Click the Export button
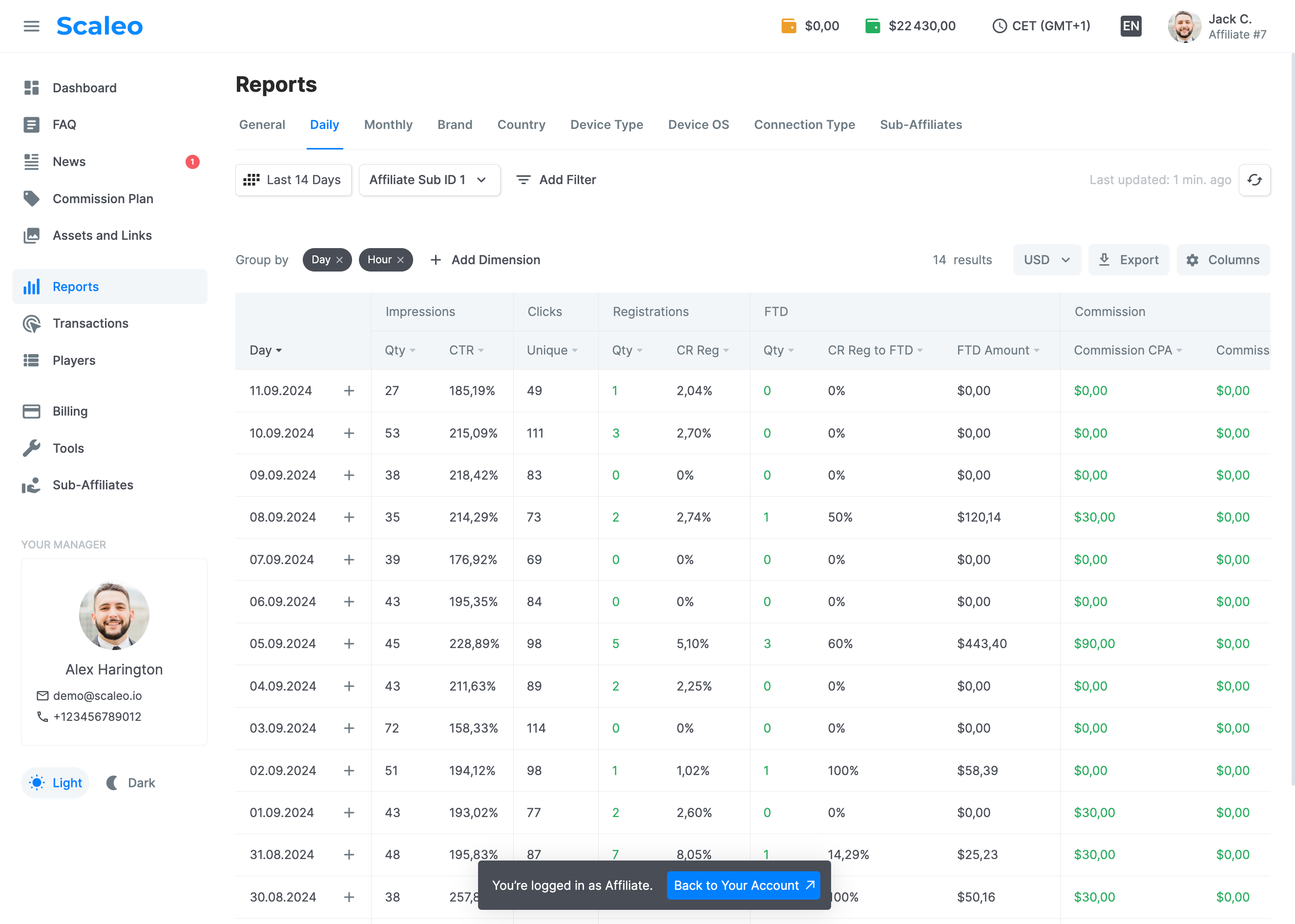 [1128, 260]
